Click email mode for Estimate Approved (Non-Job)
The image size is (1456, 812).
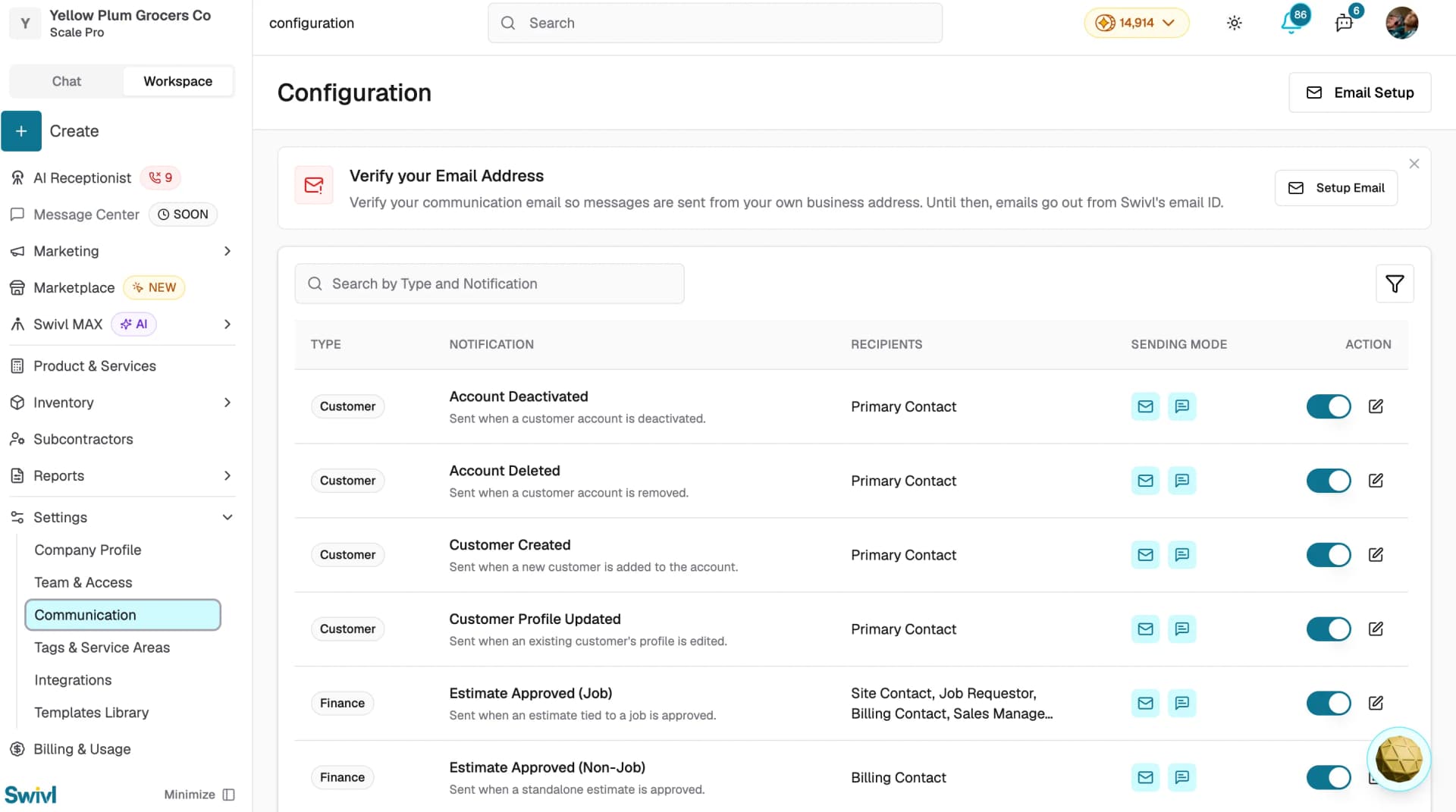click(x=1145, y=778)
